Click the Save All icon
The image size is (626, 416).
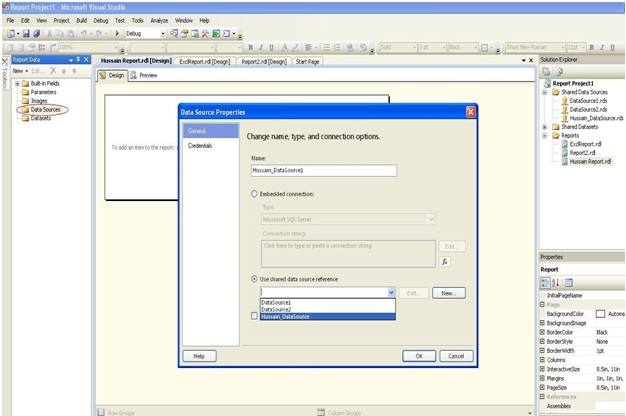[36, 34]
